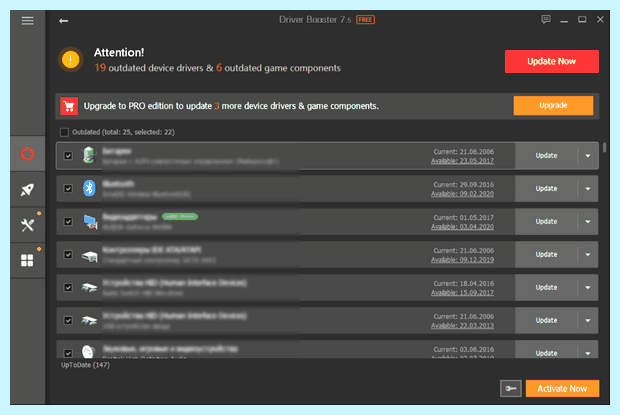Viewport: 620px width, 415px height.
Task: Open Available: 15.09.2017 link
Action: coord(462,292)
